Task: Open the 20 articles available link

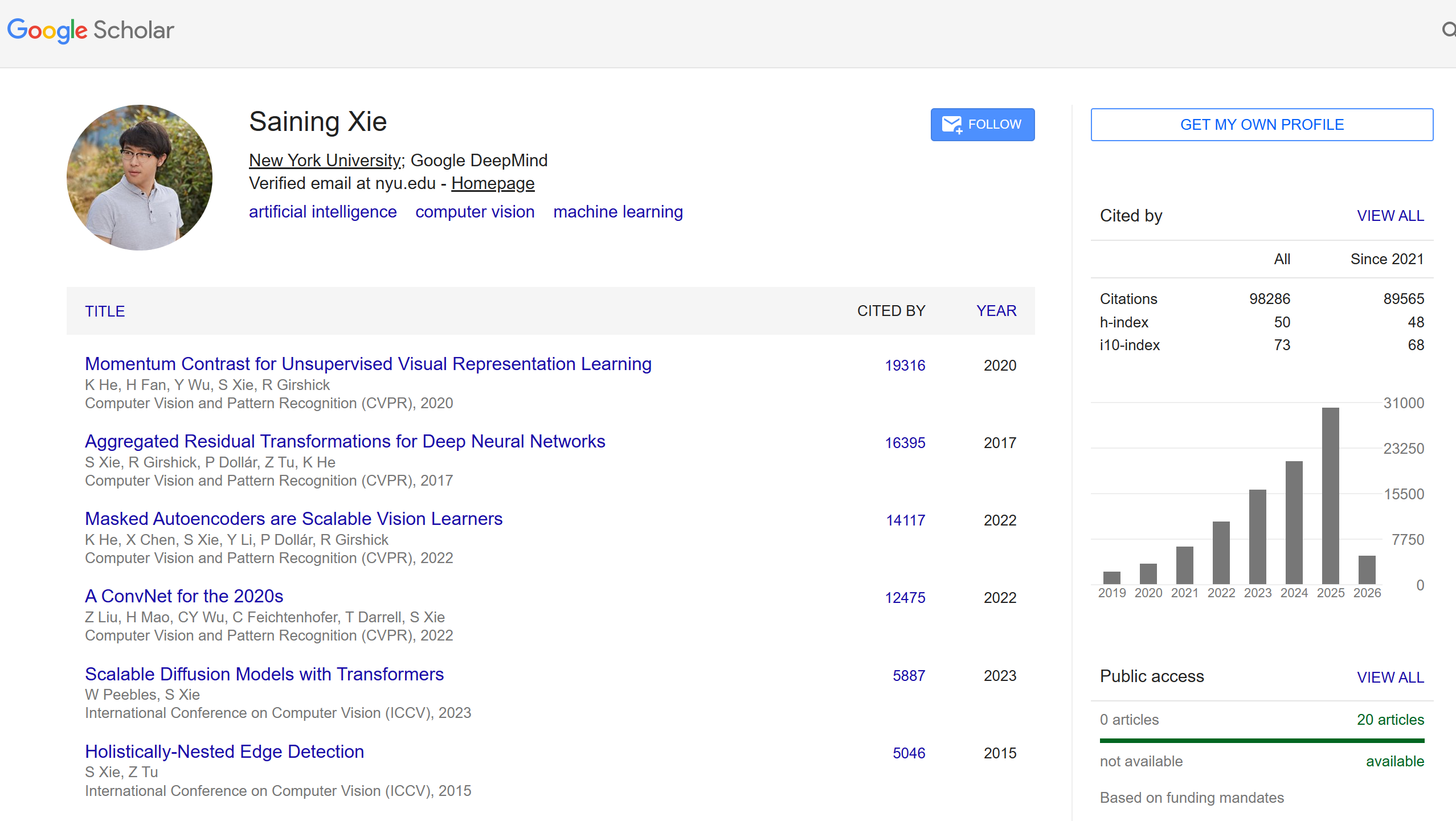Action: click(x=1390, y=720)
